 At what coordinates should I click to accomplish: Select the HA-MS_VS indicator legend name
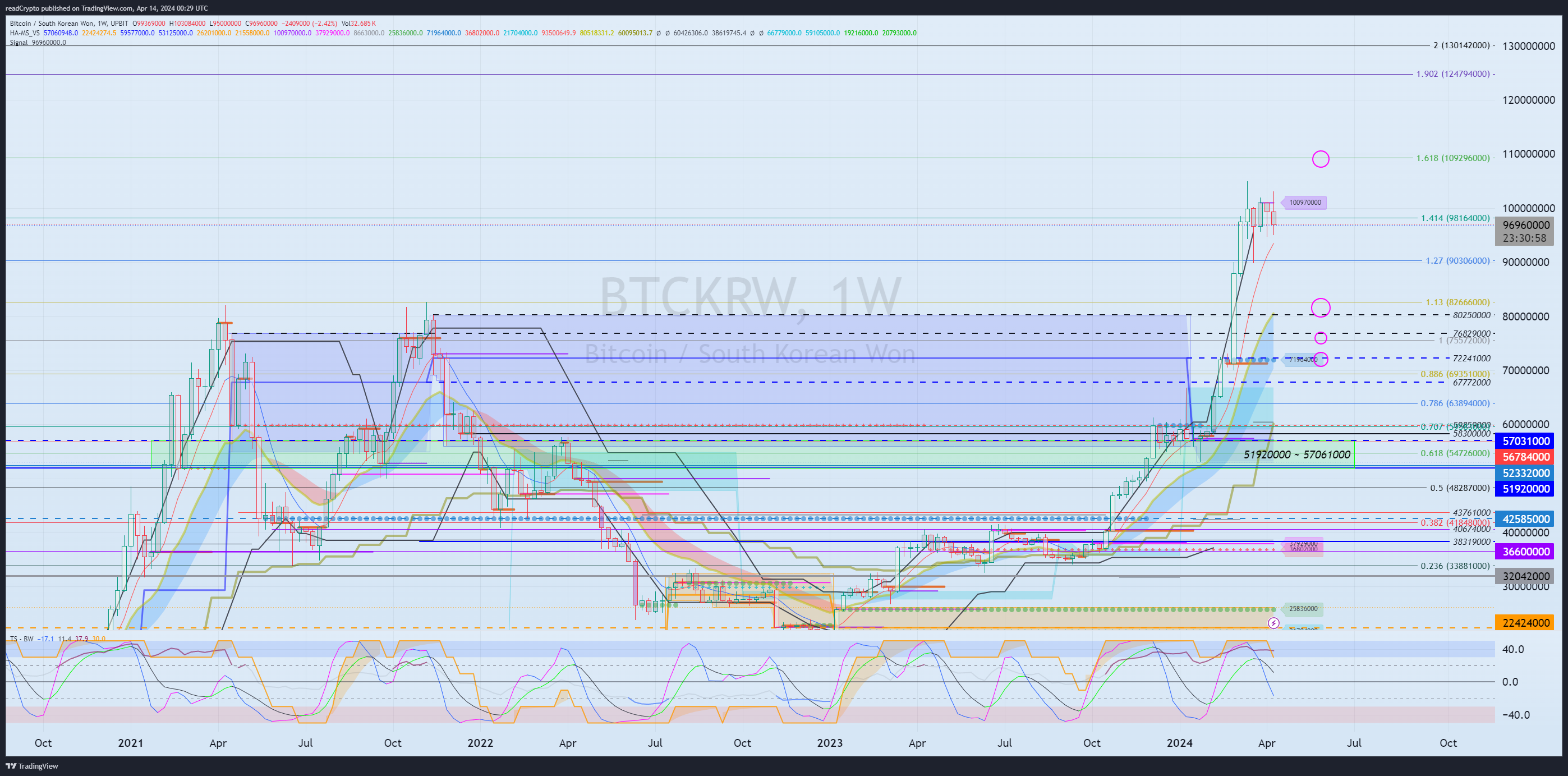pos(25,33)
